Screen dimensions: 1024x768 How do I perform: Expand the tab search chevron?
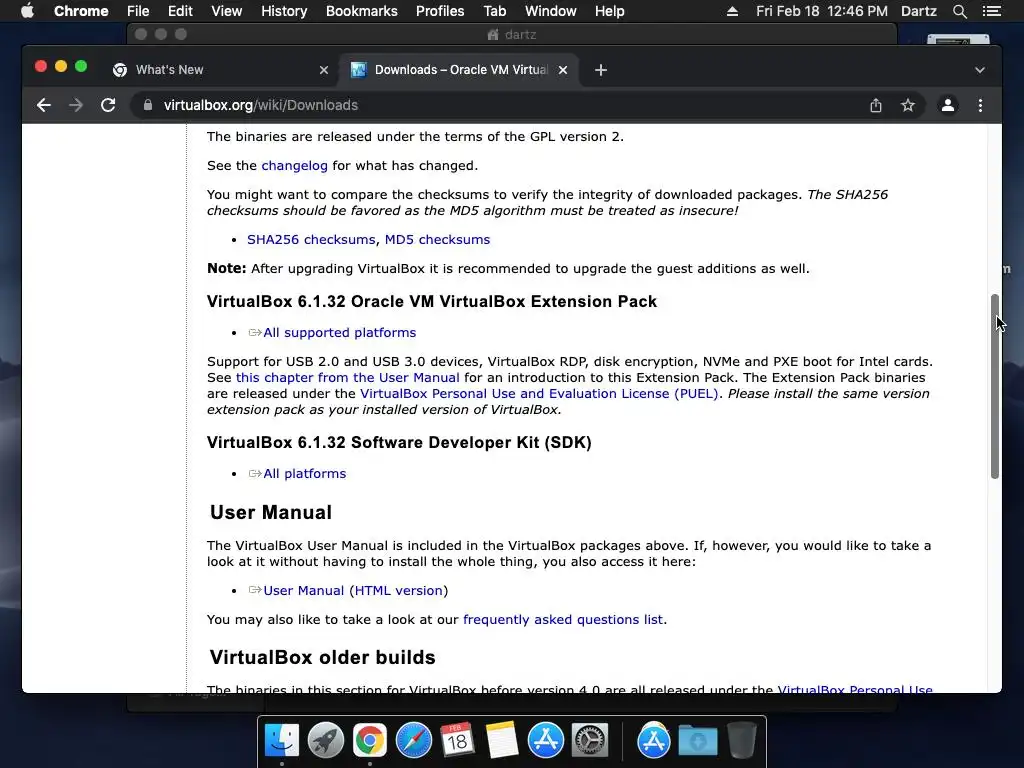980,70
